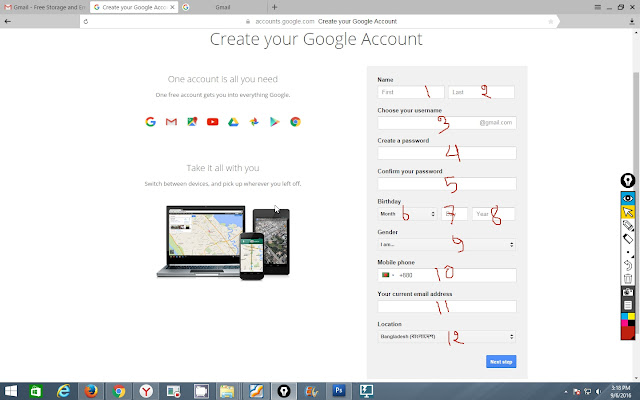This screenshot has width=640, height=400.
Task: Open the birthday Month dropdown
Action: (x=407, y=214)
